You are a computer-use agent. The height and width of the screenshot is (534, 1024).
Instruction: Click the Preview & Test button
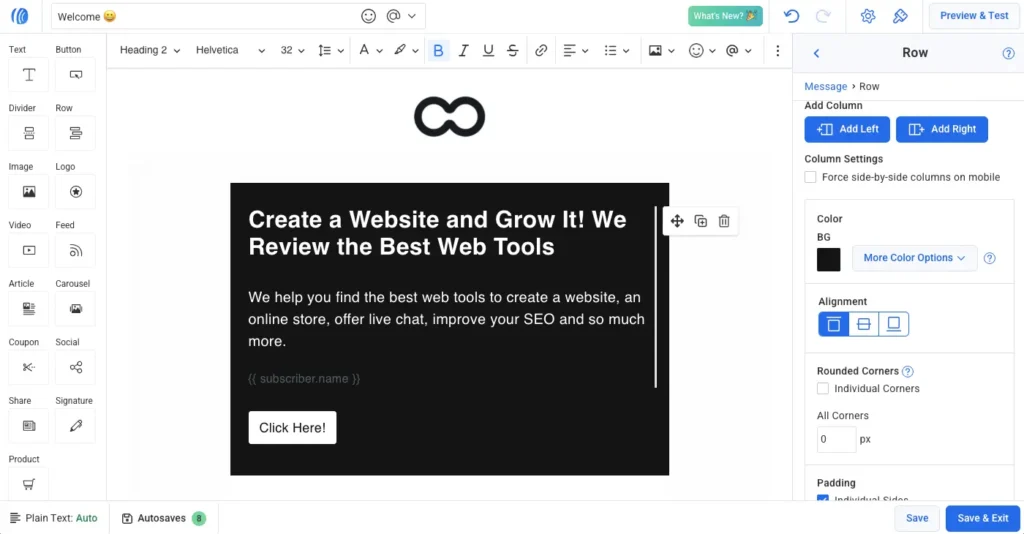click(x=974, y=16)
